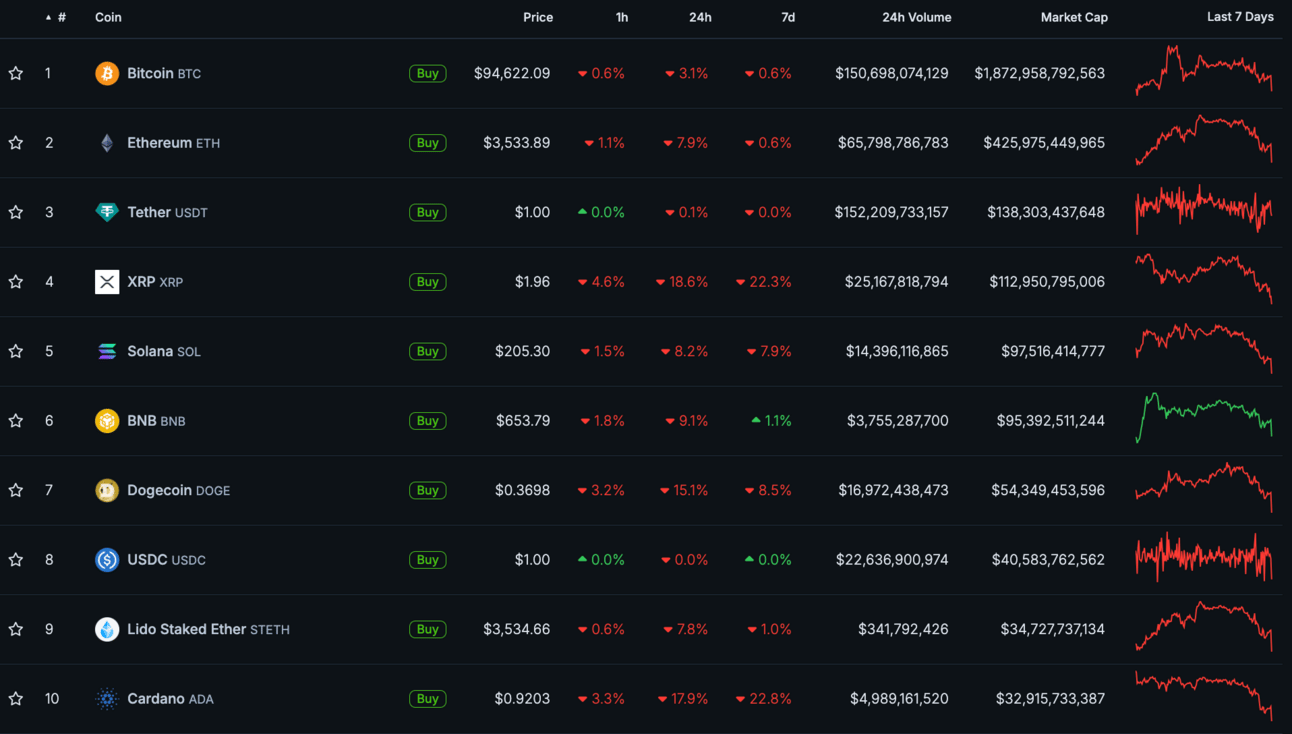
Task: Open the USDC coin page link
Action: [x=166, y=560]
